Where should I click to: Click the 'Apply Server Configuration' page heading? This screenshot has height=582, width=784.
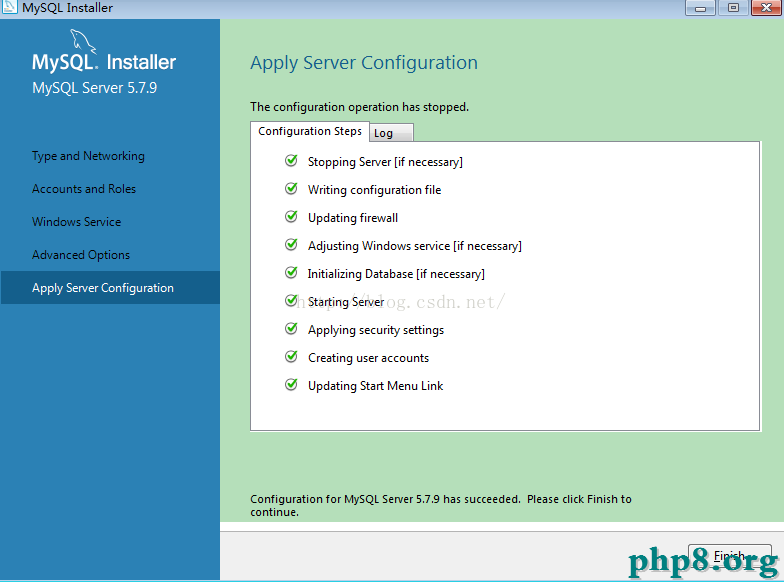[x=364, y=63]
